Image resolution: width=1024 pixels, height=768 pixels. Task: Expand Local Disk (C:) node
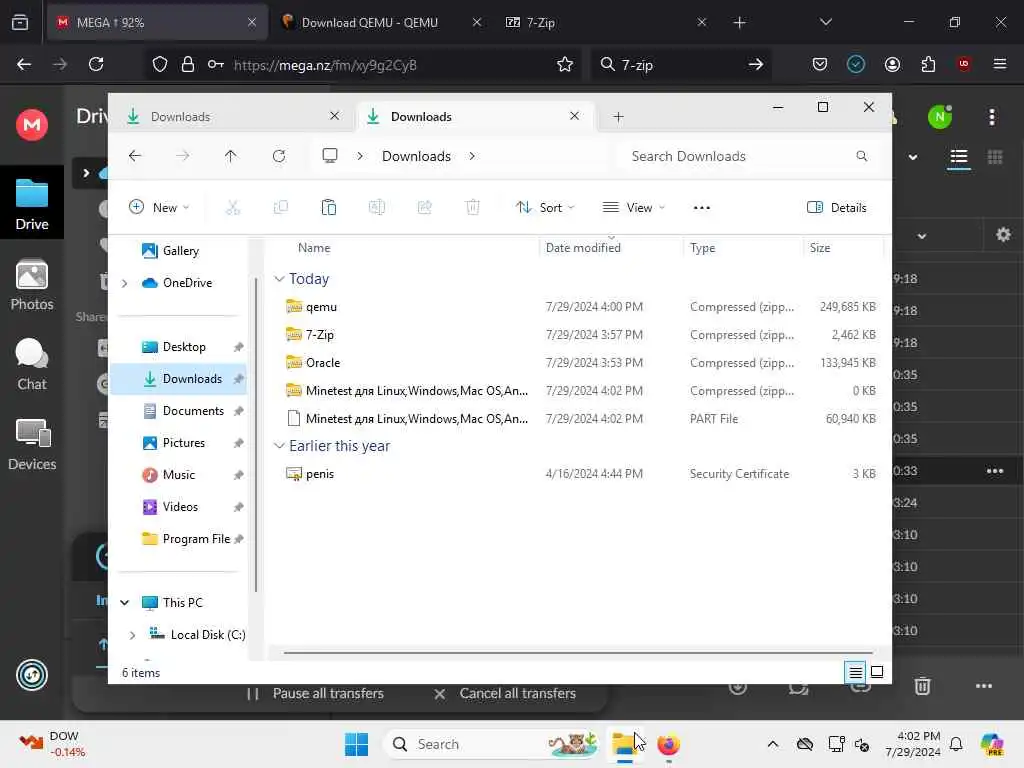coord(133,635)
